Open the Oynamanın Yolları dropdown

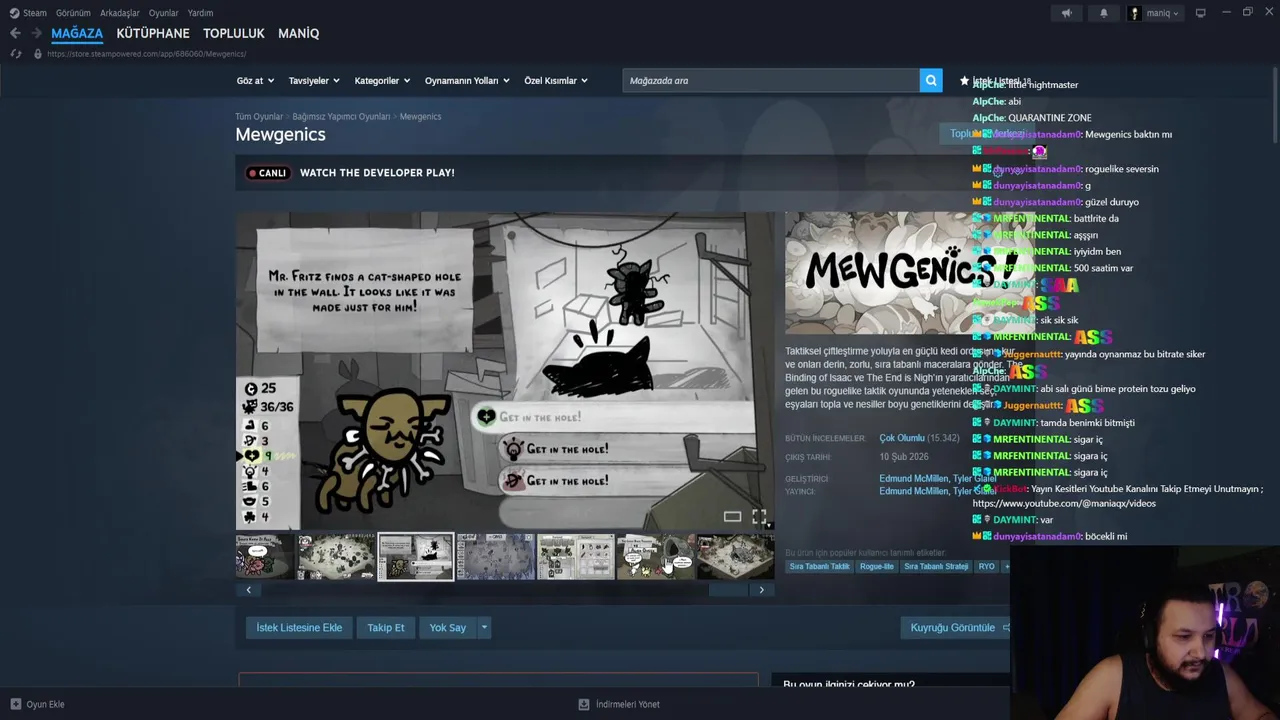tap(467, 80)
